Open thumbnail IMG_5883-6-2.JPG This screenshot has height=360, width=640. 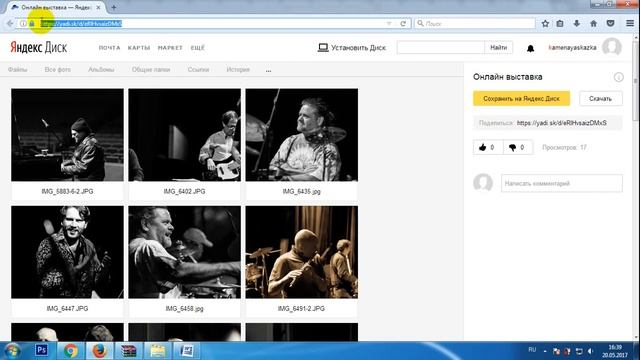click(67, 135)
